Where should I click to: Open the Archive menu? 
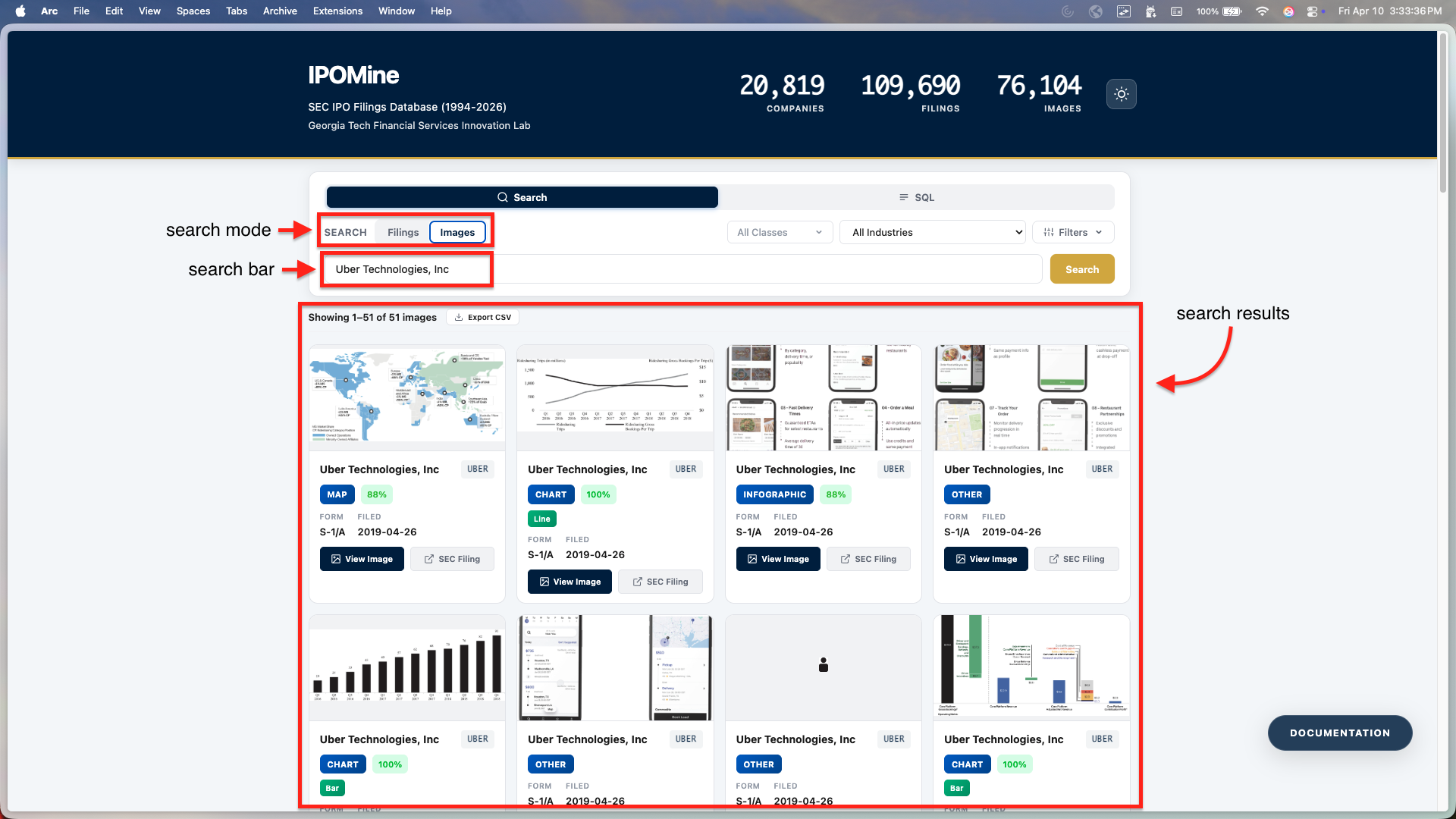280,11
